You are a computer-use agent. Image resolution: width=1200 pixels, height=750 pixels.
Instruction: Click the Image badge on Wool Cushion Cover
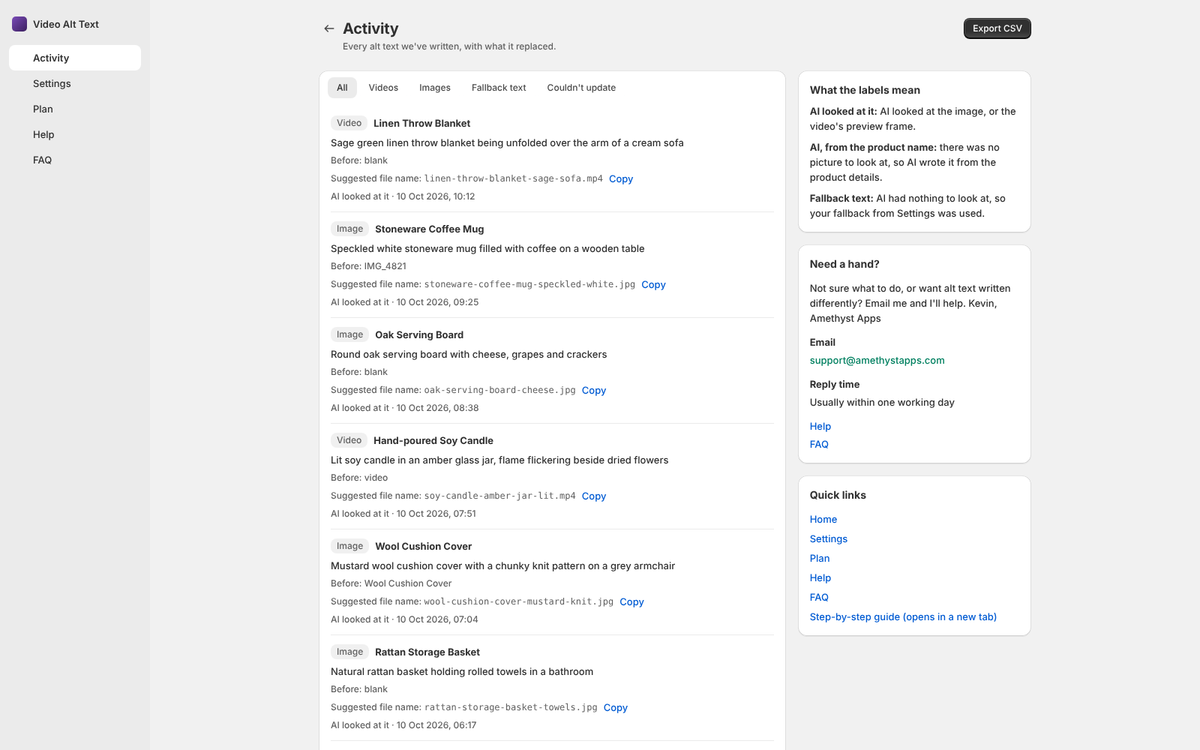pyautogui.click(x=350, y=547)
